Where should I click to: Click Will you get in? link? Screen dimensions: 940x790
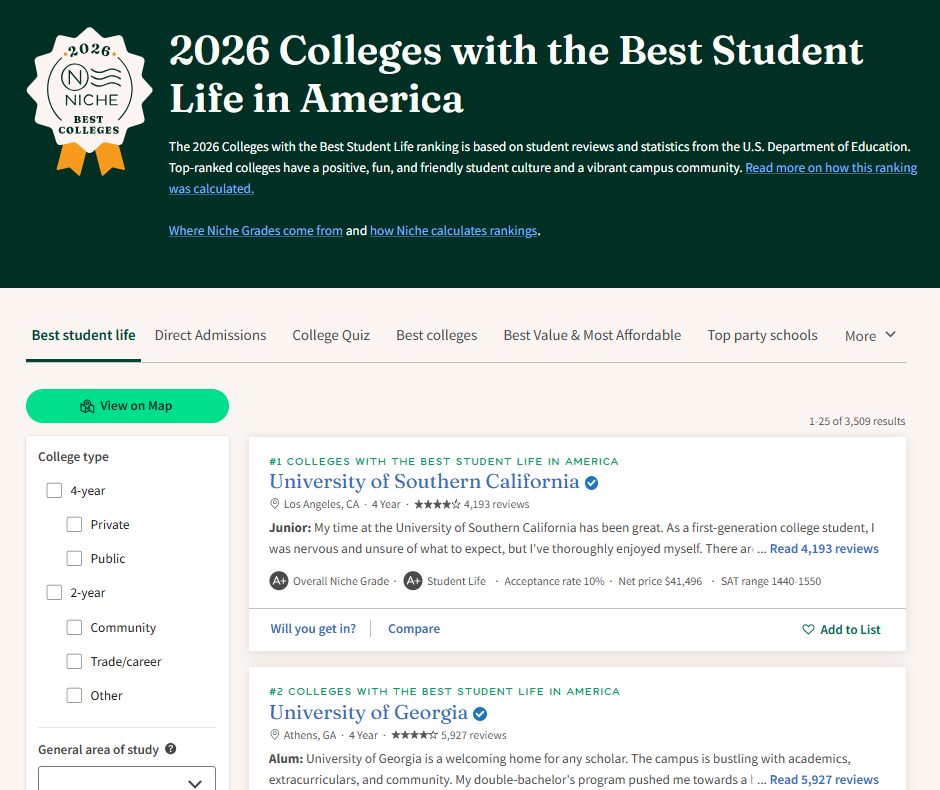[x=313, y=629]
